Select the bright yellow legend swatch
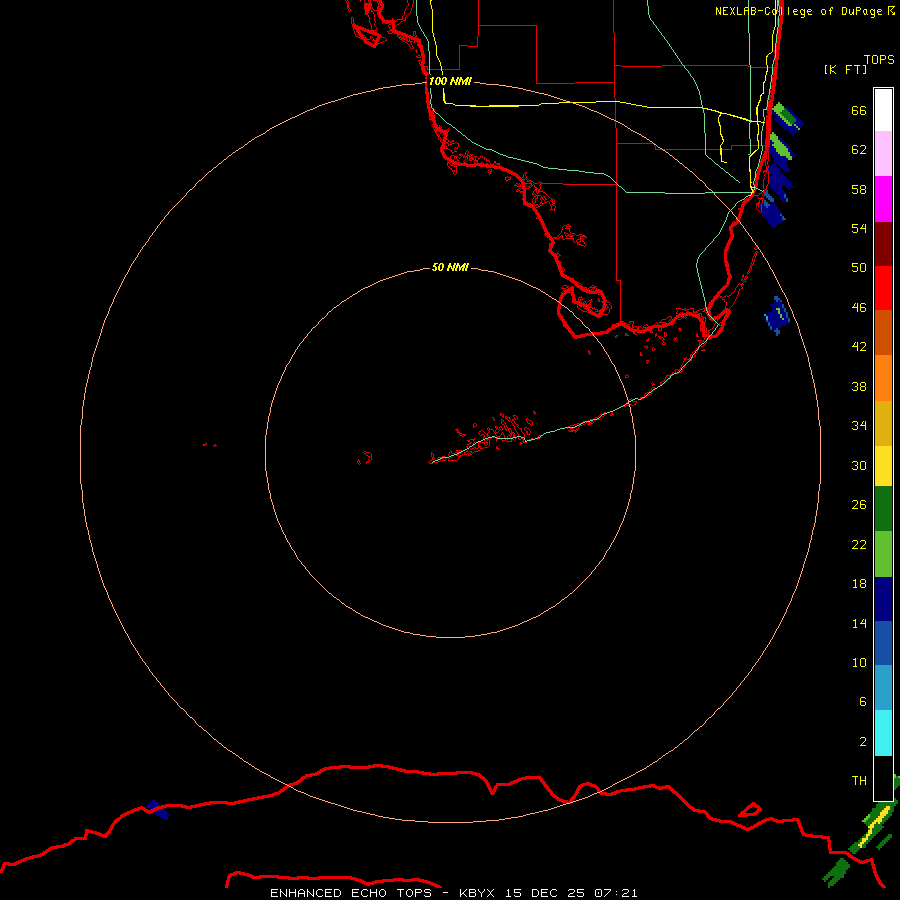This screenshot has height=900, width=900. coord(883,466)
